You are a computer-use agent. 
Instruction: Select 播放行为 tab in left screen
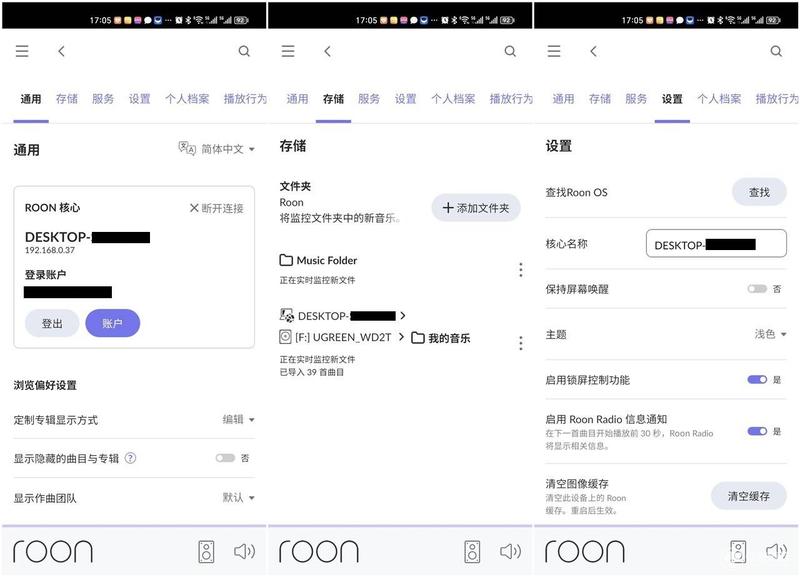pos(245,98)
